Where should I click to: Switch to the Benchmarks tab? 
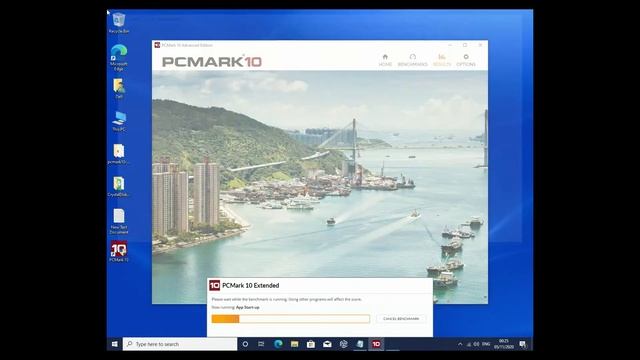[412, 60]
